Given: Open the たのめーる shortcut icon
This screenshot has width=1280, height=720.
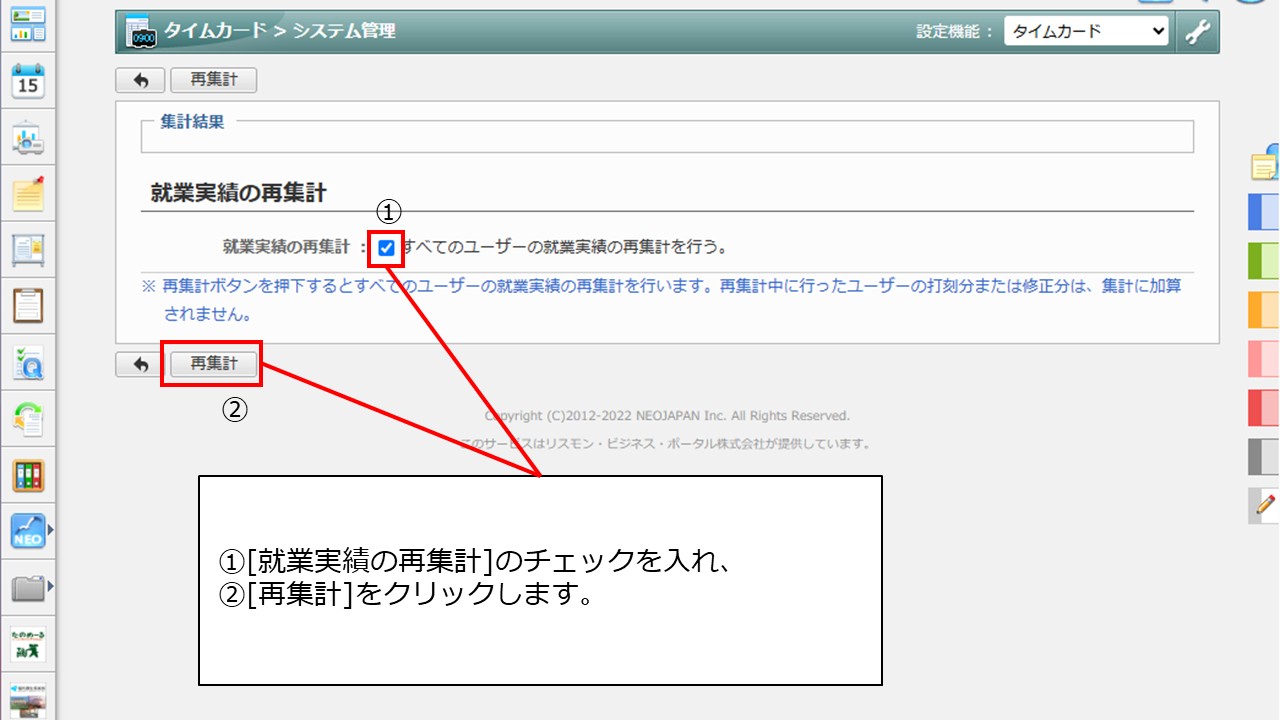Looking at the screenshot, I should tap(28, 645).
